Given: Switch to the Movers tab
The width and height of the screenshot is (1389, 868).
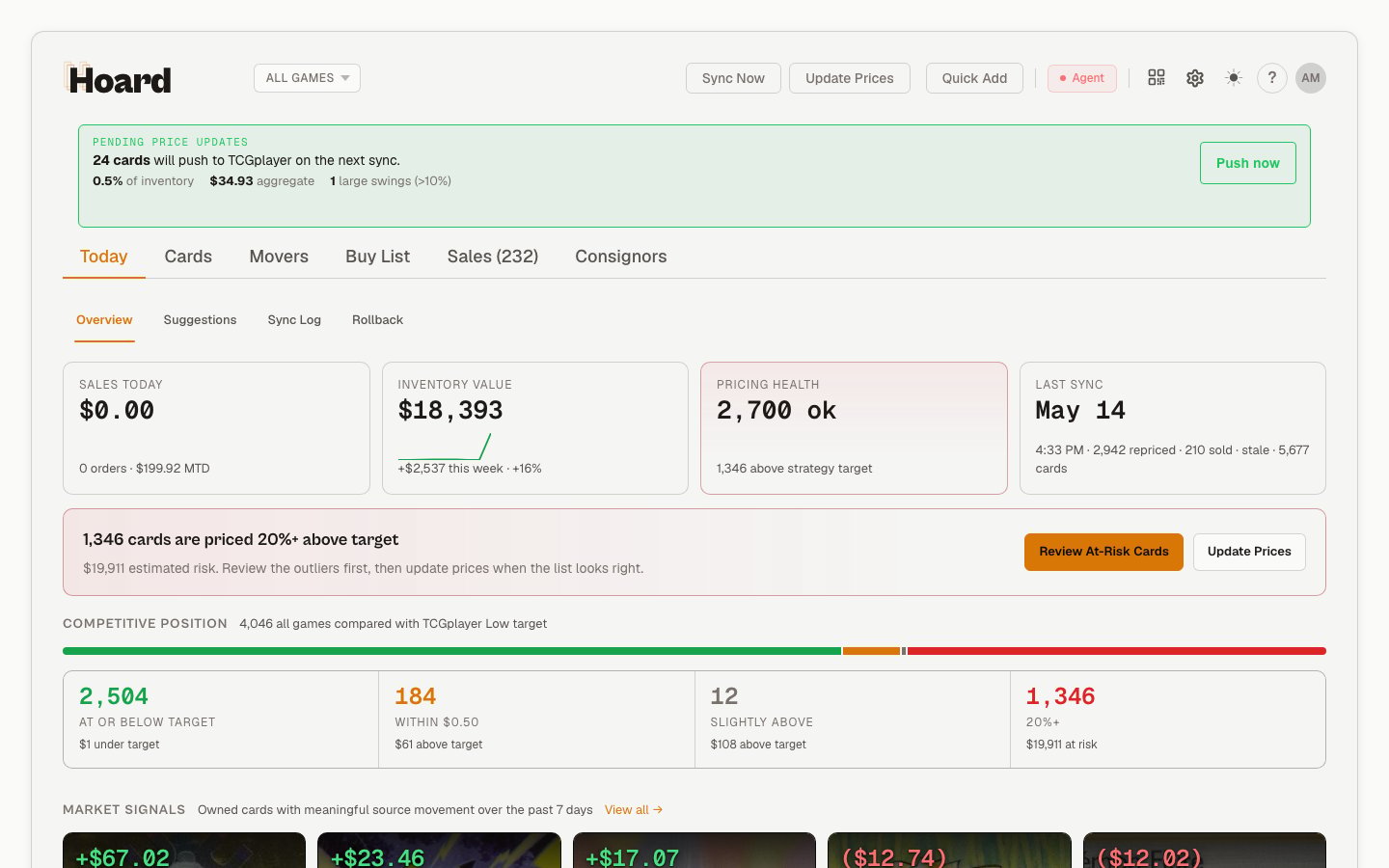Looking at the screenshot, I should point(279,257).
